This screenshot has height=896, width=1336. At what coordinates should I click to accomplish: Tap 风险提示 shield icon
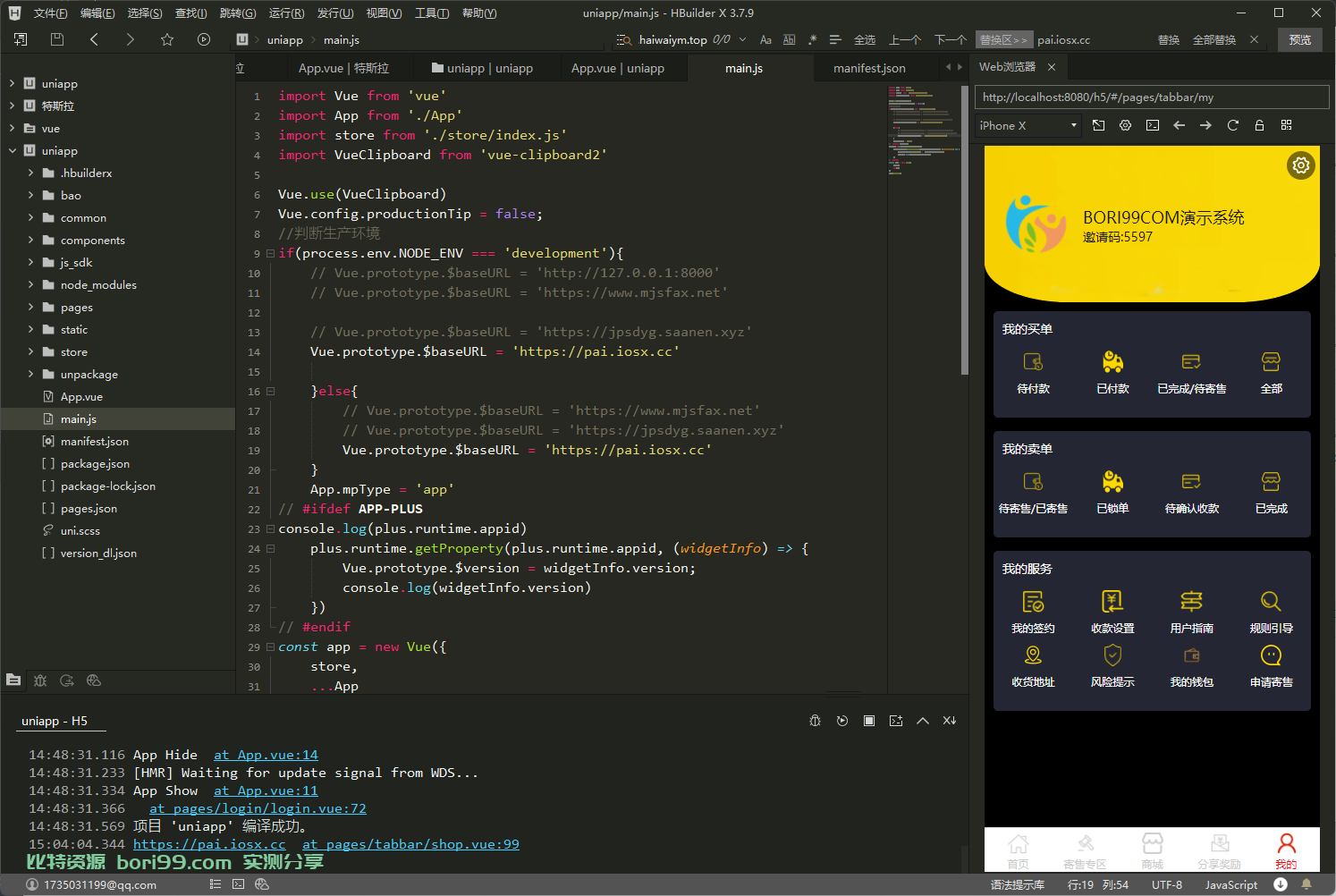pyautogui.click(x=1112, y=655)
